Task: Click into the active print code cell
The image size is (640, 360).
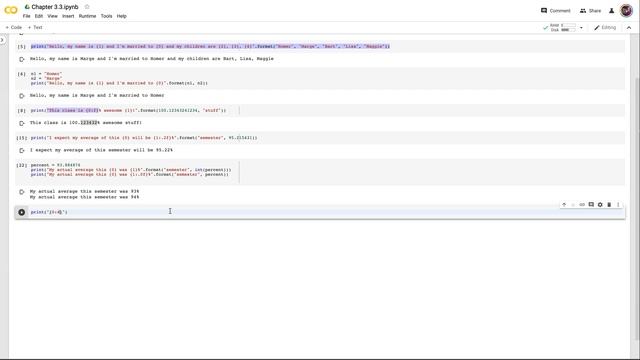Action: [x=327, y=212]
